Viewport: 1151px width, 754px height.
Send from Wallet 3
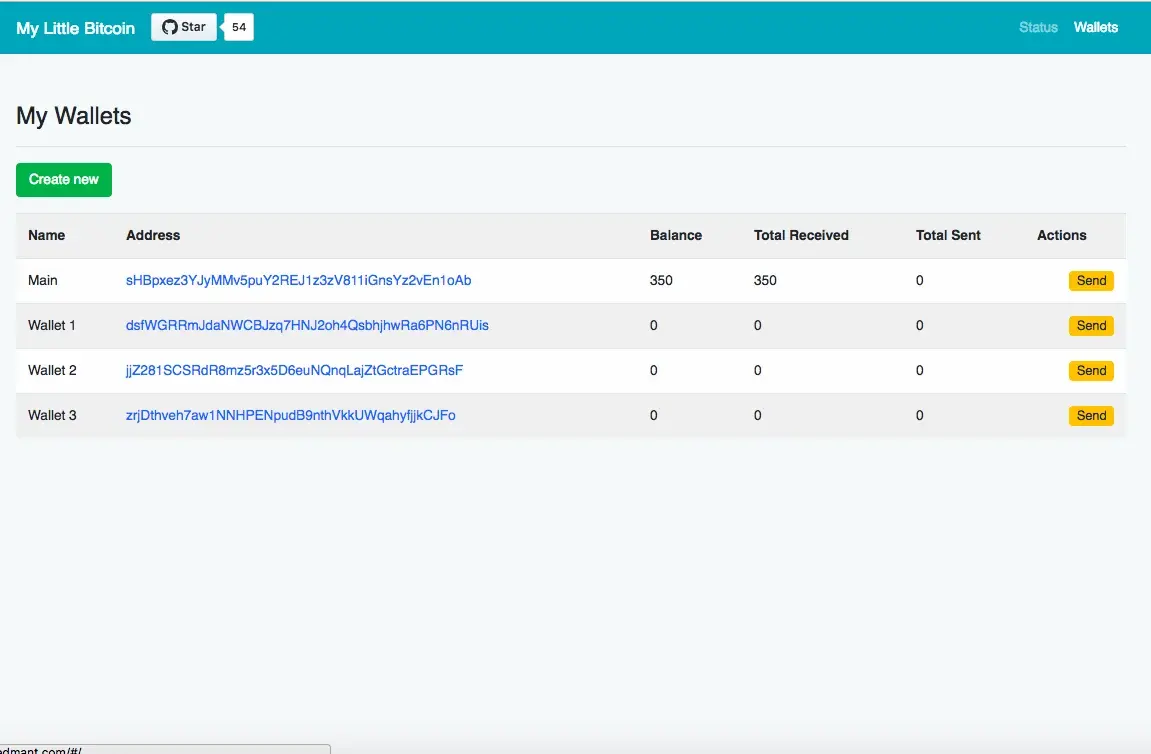point(1091,416)
